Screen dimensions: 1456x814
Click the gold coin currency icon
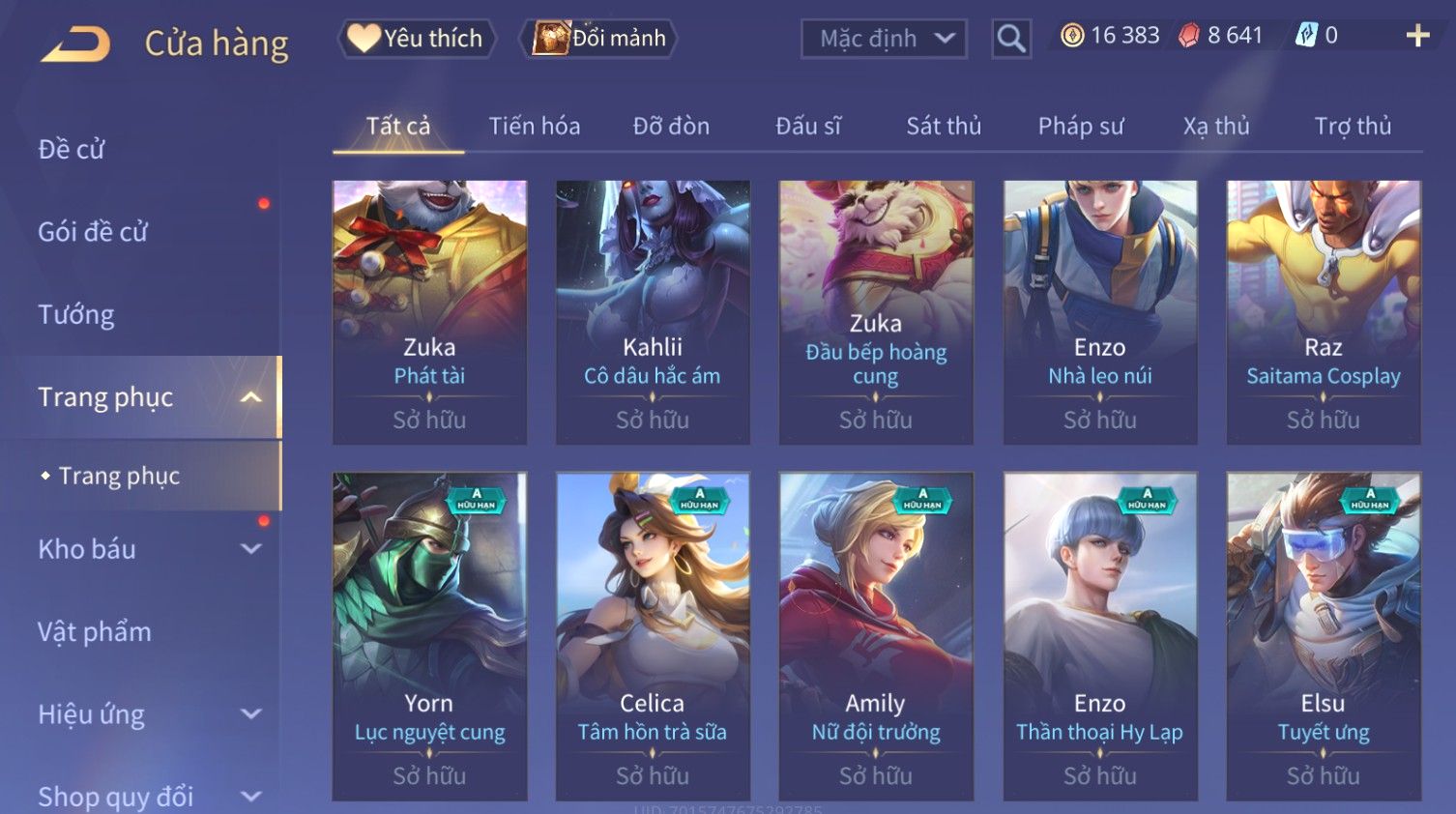coord(1072,36)
